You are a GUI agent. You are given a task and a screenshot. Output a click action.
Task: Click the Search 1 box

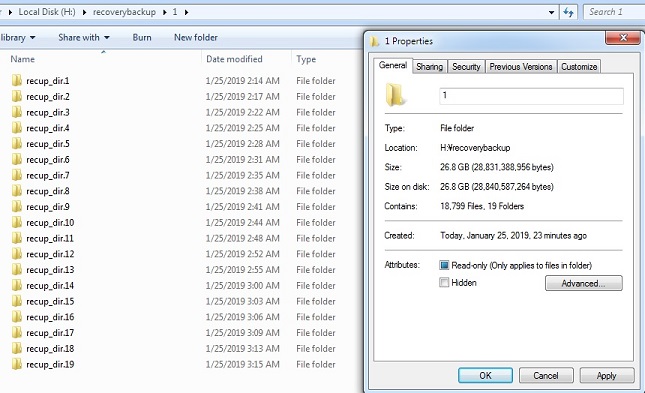[614, 12]
